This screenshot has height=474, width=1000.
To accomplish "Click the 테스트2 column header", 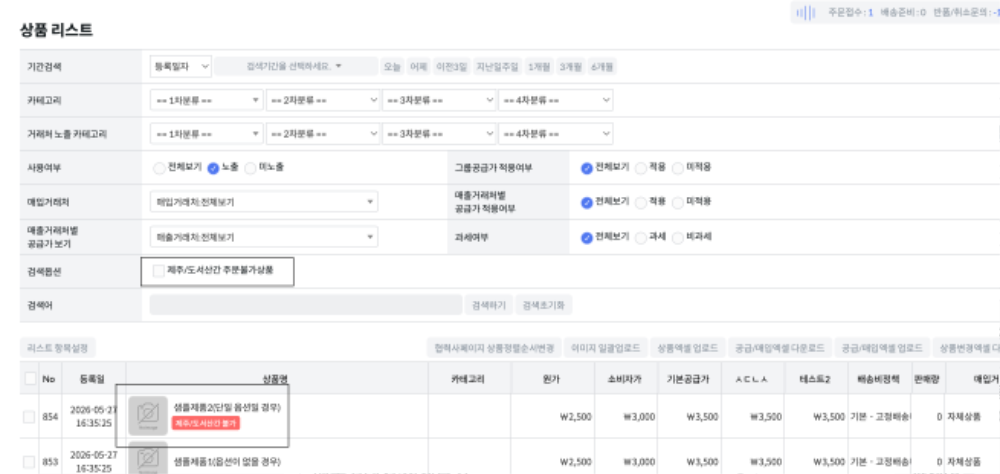I will click(816, 378).
